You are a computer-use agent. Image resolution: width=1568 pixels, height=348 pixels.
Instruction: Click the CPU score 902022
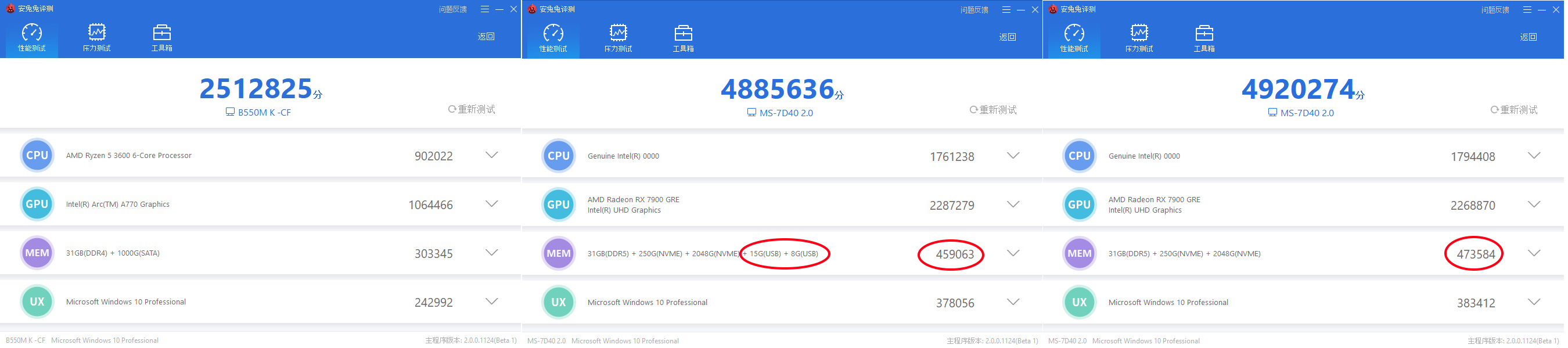coord(433,156)
